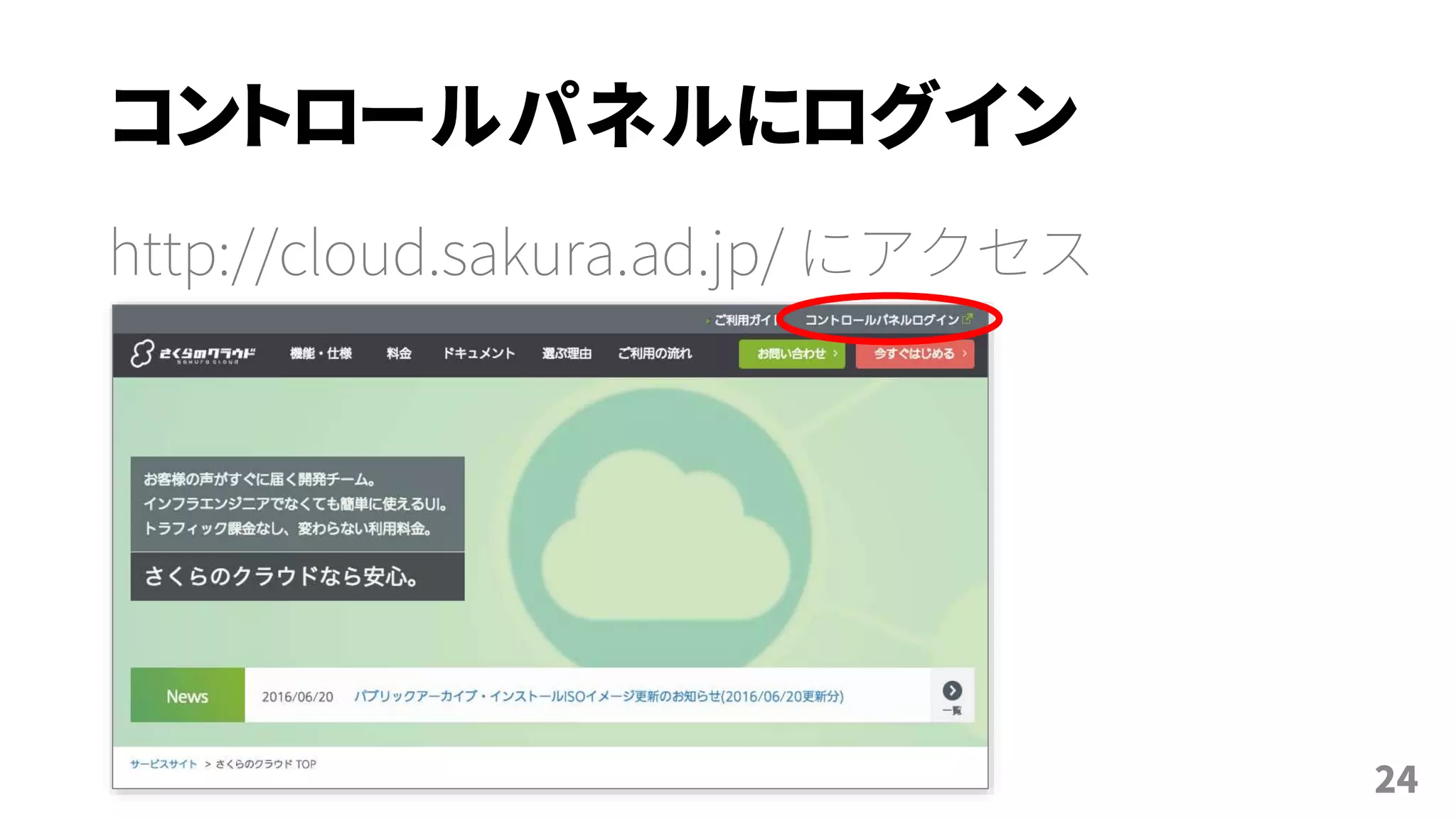
Task: Open the ご利用の流れ menu item
Action: click(655, 353)
